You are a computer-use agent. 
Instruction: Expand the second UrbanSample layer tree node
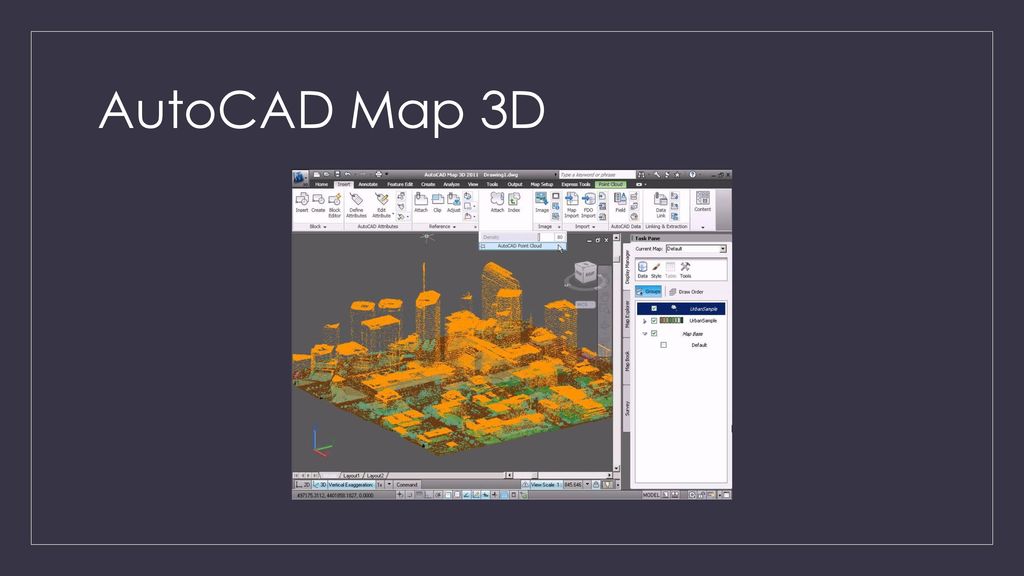[645, 321]
